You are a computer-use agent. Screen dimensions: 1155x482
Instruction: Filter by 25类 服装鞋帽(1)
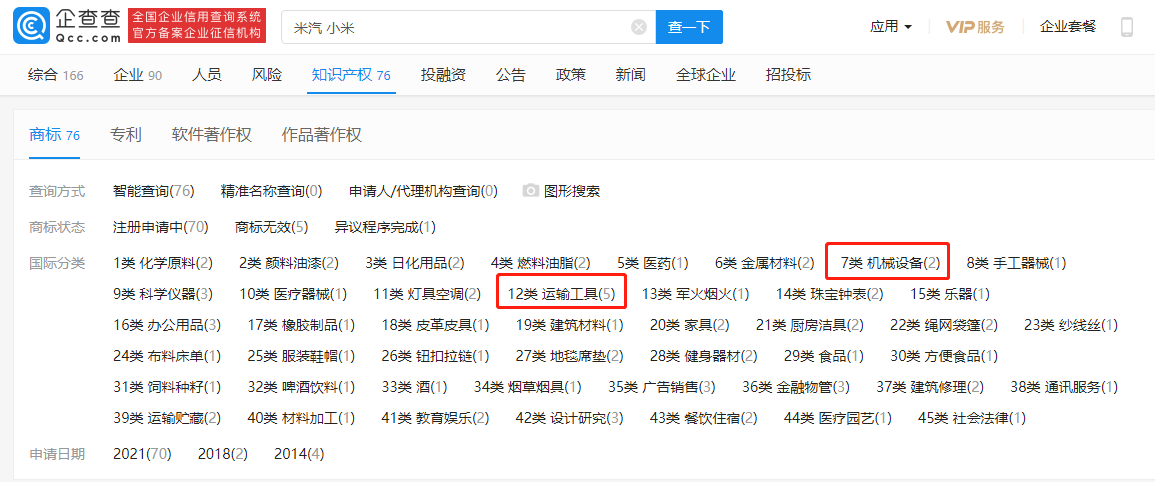(x=301, y=357)
